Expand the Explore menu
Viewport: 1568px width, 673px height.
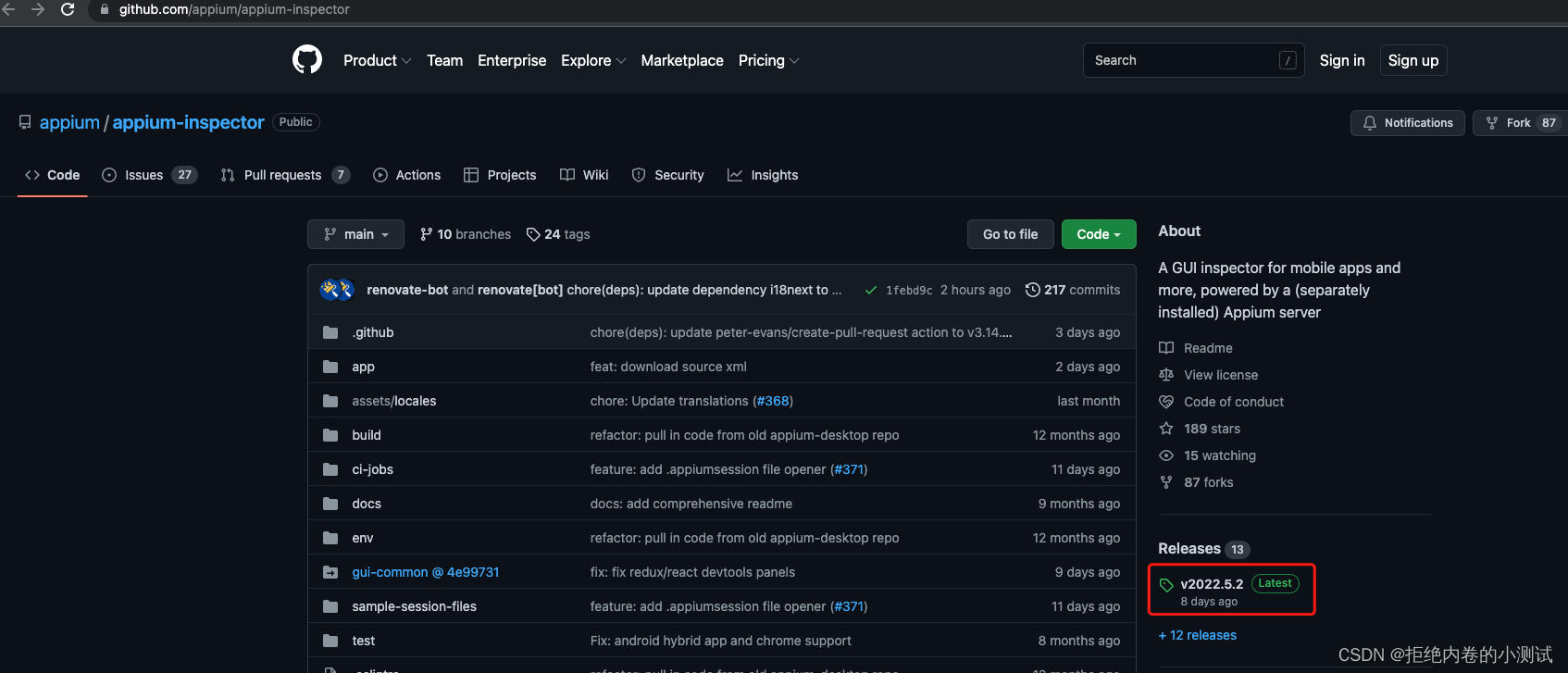coord(593,60)
